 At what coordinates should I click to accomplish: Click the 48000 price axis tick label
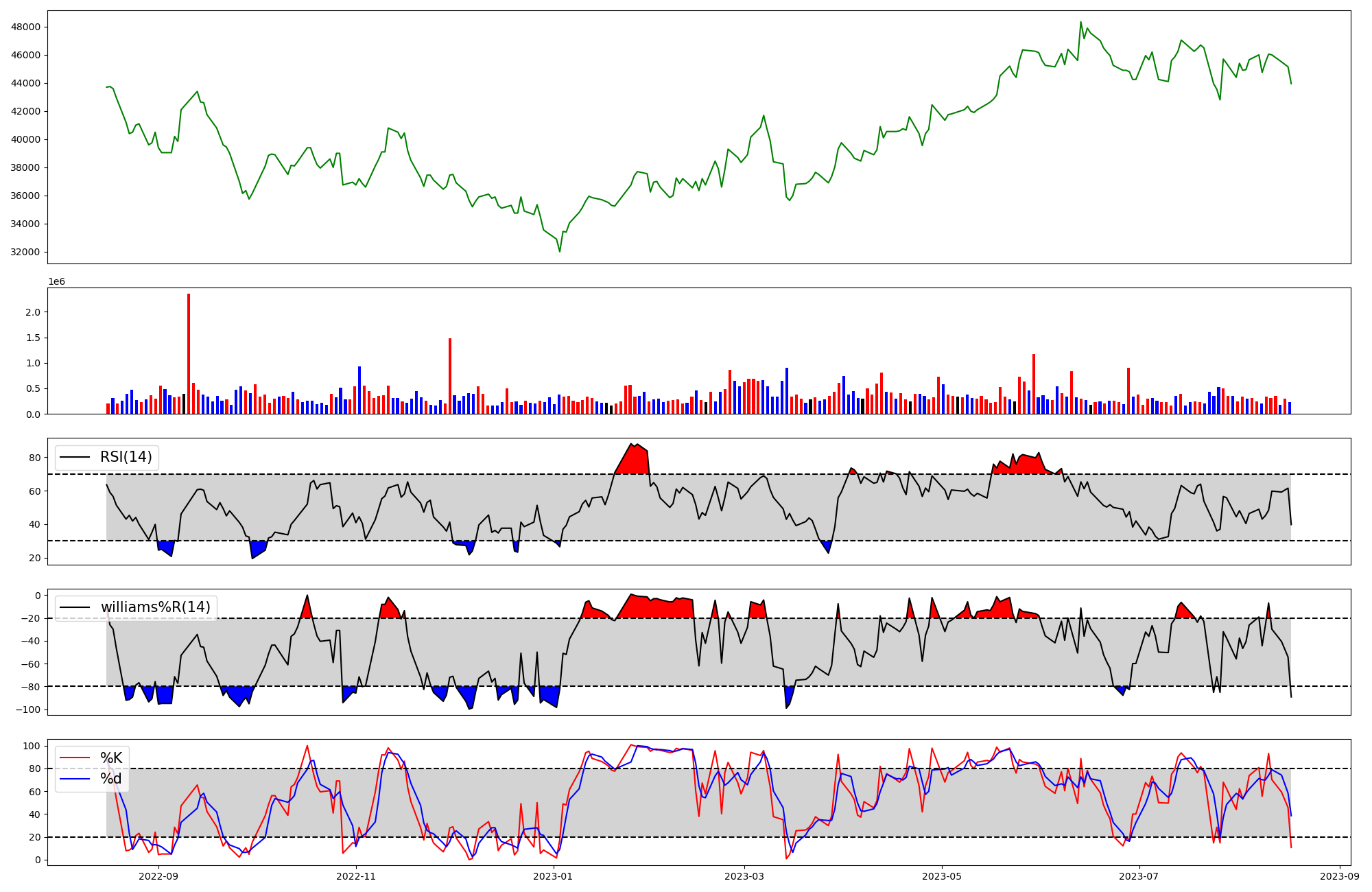(25, 27)
